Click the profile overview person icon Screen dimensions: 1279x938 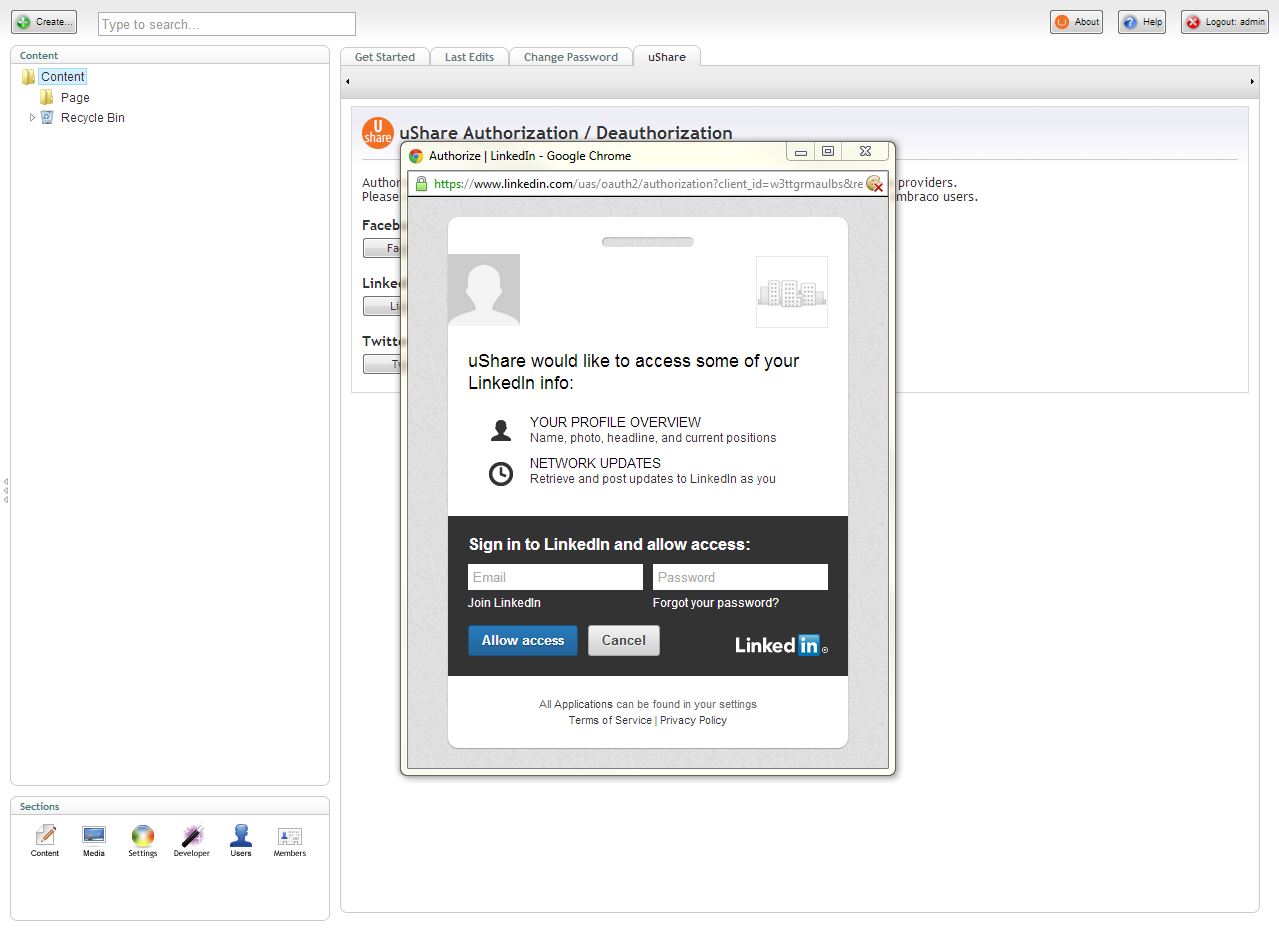point(501,431)
